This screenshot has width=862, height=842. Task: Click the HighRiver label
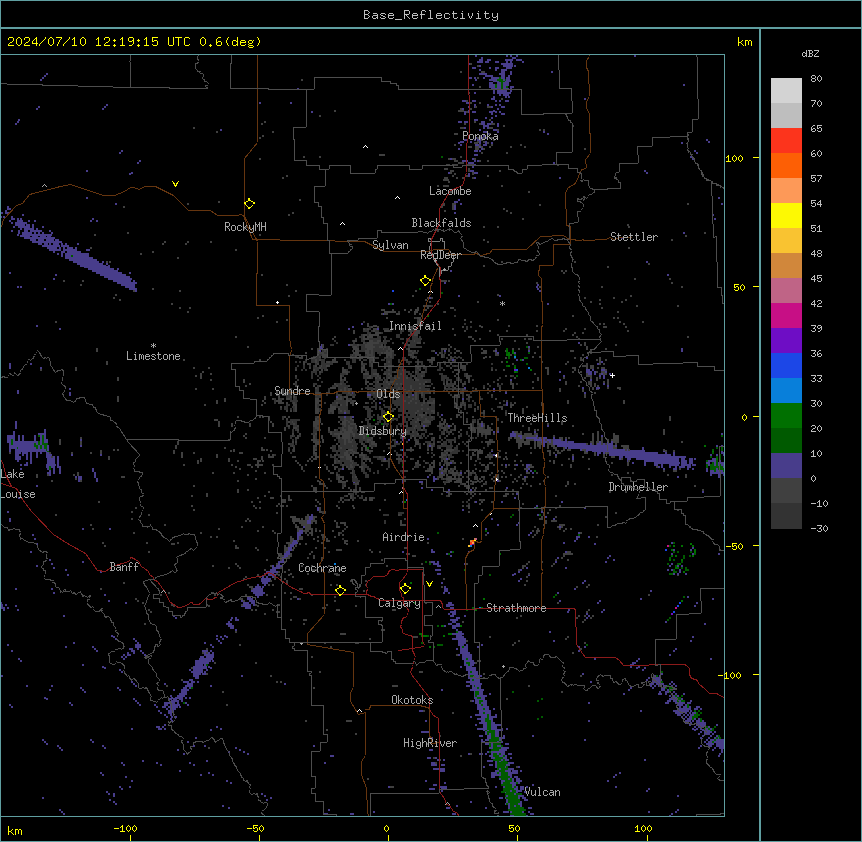pos(430,743)
